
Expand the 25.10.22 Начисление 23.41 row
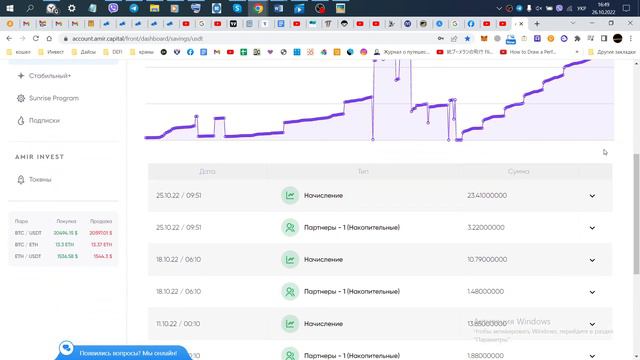(x=592, y=196)
